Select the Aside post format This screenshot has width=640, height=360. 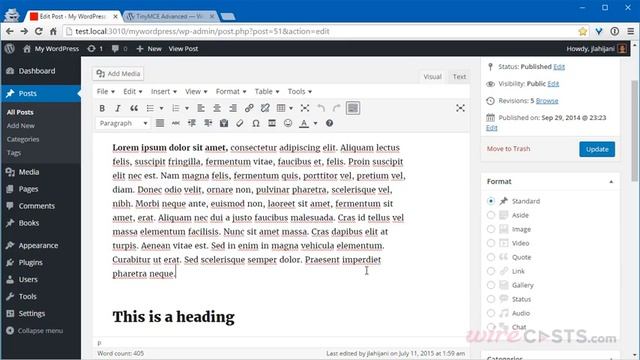coord(491,215)
